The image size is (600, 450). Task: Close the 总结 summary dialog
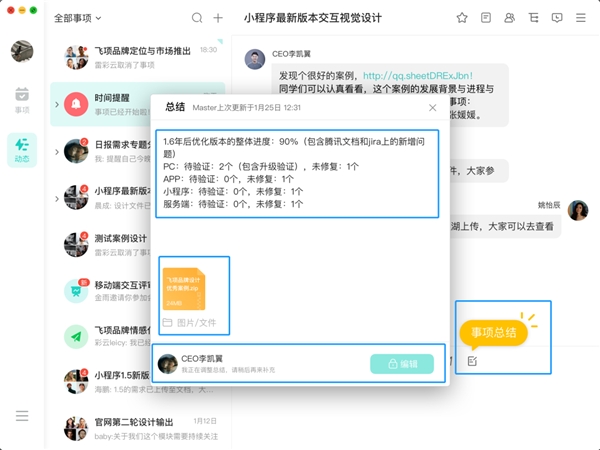[x=432, y=108]
